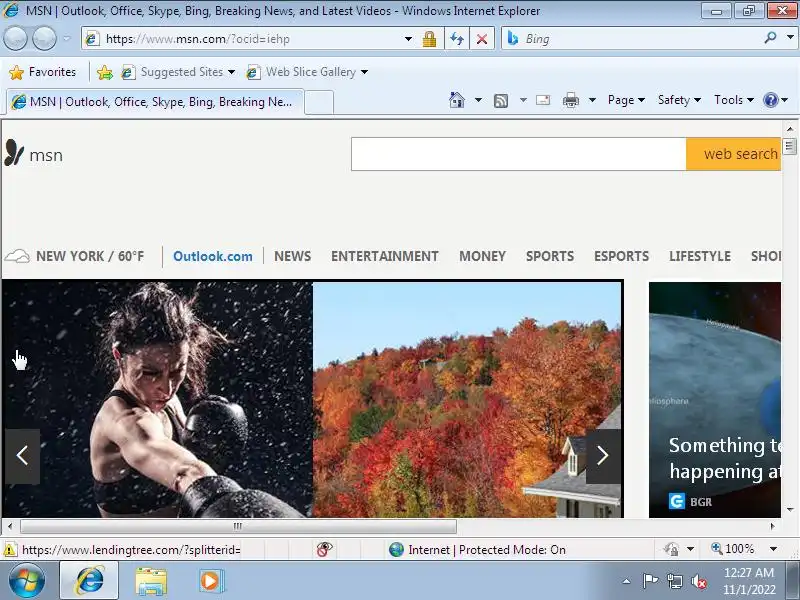Open the LIFESTYLE navigation item
The width and height of the screenshot is (800, 600).
(x=700, y=256)
